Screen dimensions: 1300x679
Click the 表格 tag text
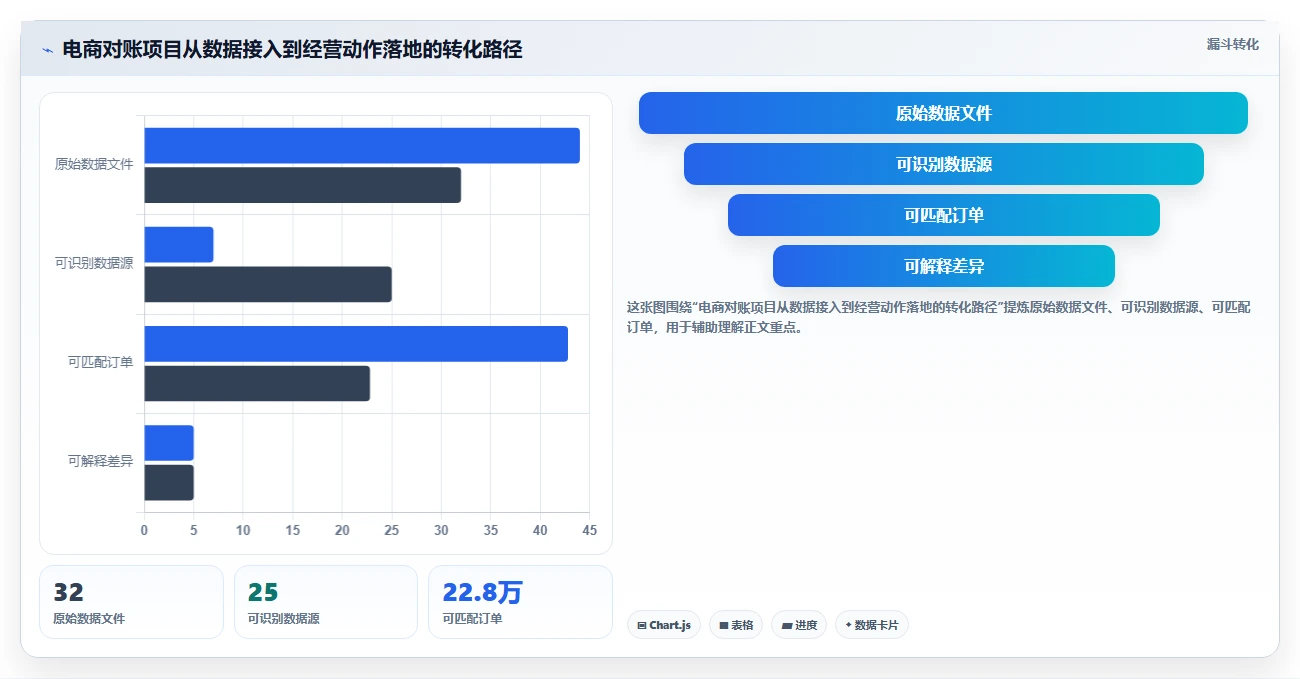tap(742, 626)
